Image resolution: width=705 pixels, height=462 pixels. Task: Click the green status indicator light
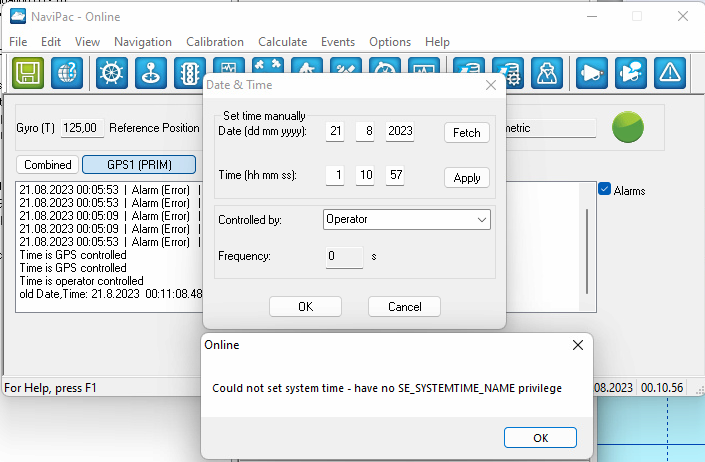click(x=628, y=127)
